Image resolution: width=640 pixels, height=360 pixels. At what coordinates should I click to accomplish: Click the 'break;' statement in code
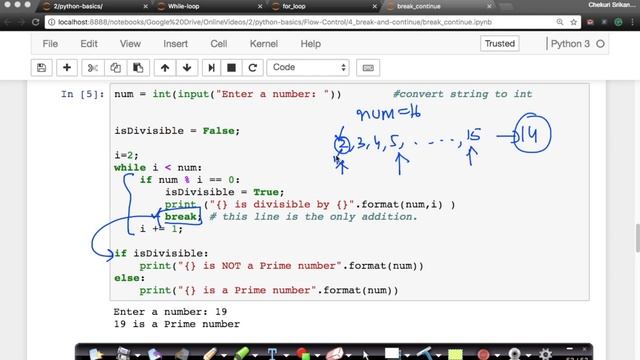point(183,217)
